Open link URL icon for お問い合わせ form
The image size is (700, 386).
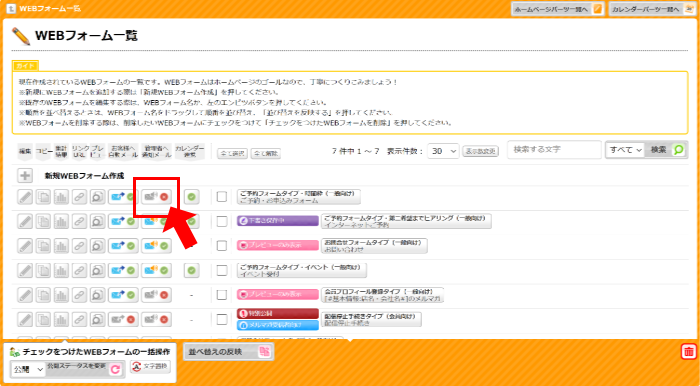coord(79,246)
